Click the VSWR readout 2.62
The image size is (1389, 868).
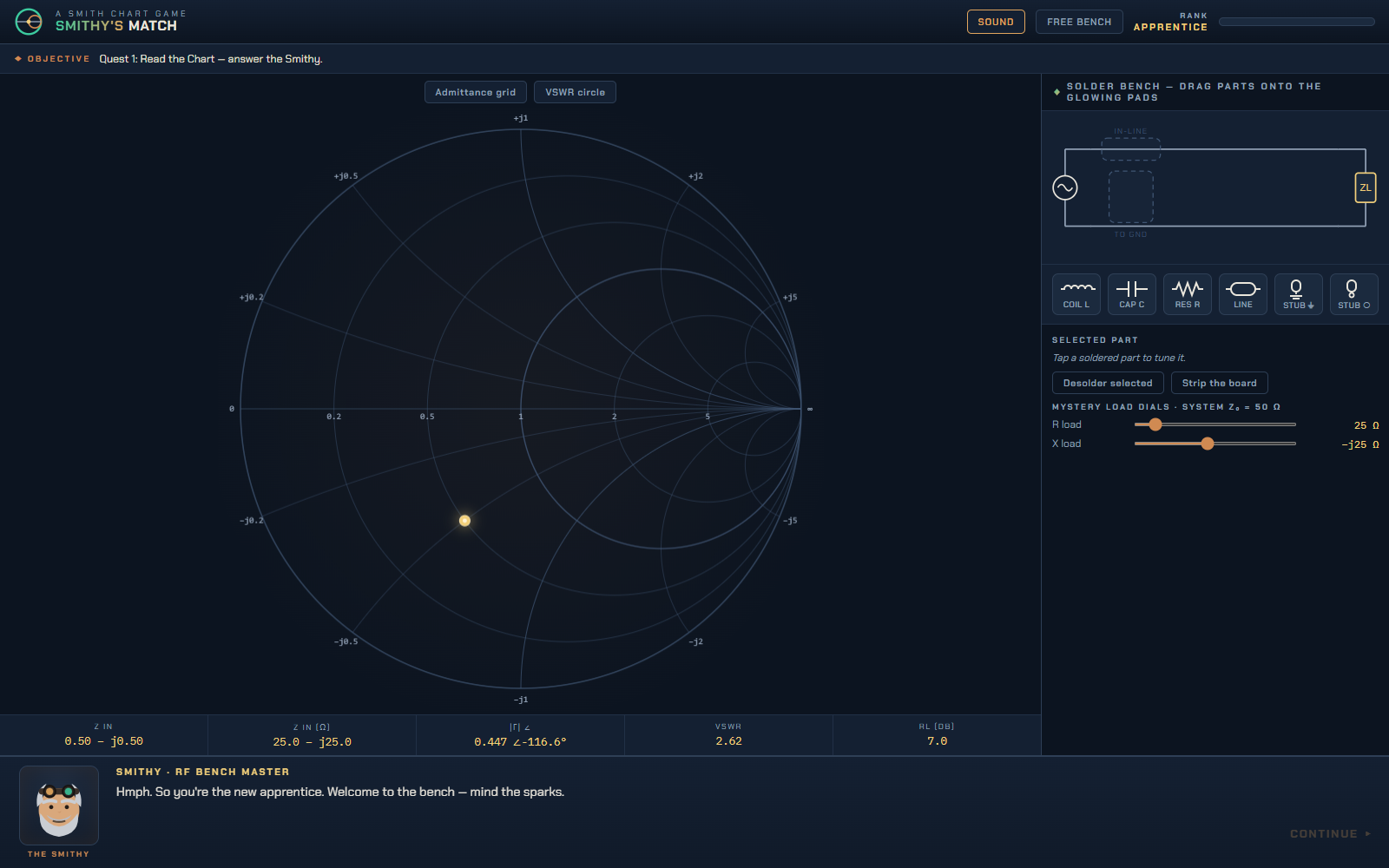point(728,741)
